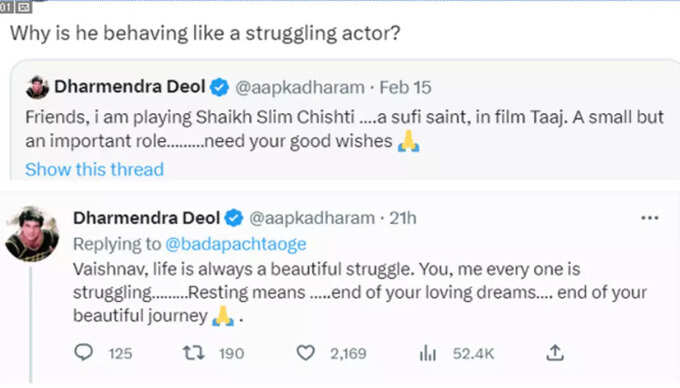Click the large Dharmendra Deol profile picture
This screenshot has height=388, width=680.
32,234
